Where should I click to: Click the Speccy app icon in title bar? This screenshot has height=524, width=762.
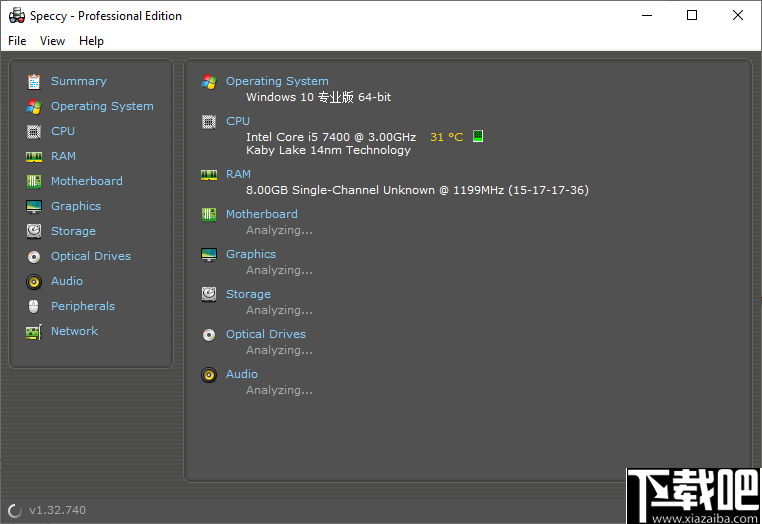point(17,16)
